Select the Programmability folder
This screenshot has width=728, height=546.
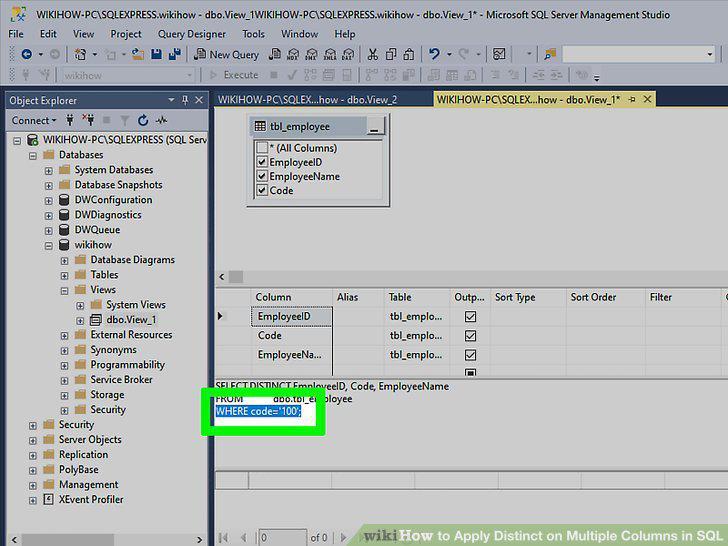(x=127, y=364)
